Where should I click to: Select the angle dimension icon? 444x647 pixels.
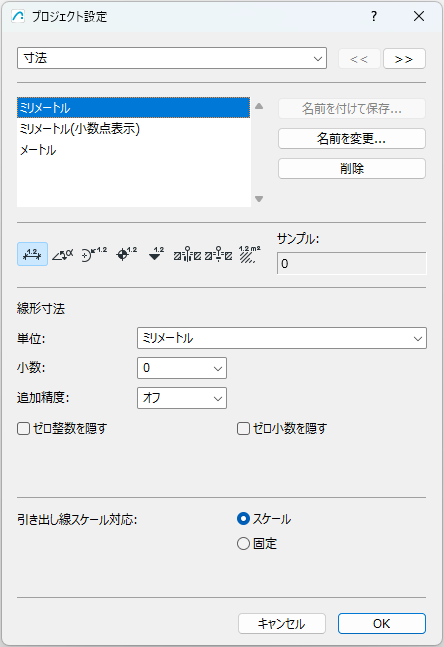click(63, 255)
